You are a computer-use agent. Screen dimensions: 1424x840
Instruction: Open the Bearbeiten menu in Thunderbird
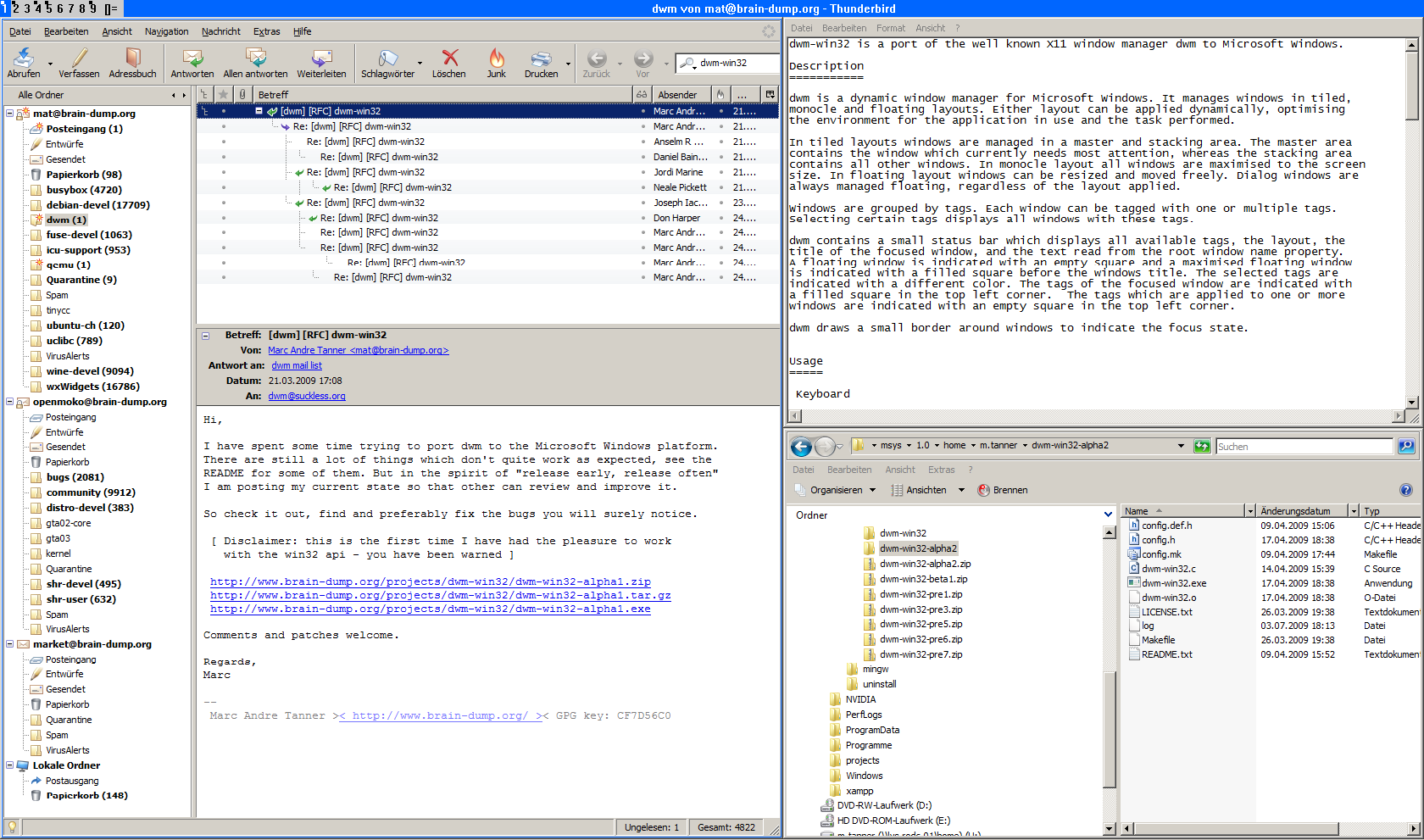pyautogui.click(x=66, y=31)
